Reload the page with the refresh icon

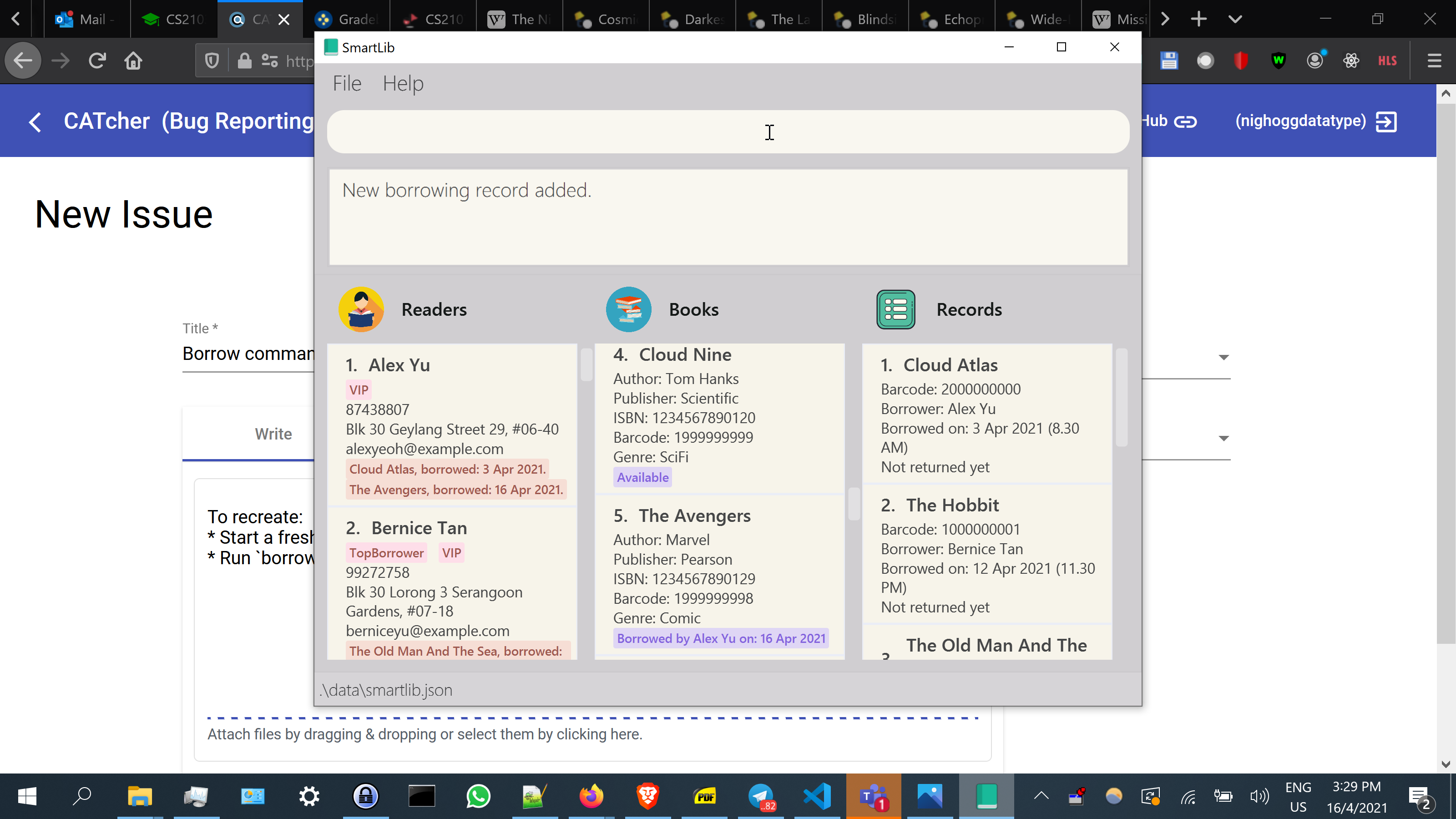coord(97,61)
